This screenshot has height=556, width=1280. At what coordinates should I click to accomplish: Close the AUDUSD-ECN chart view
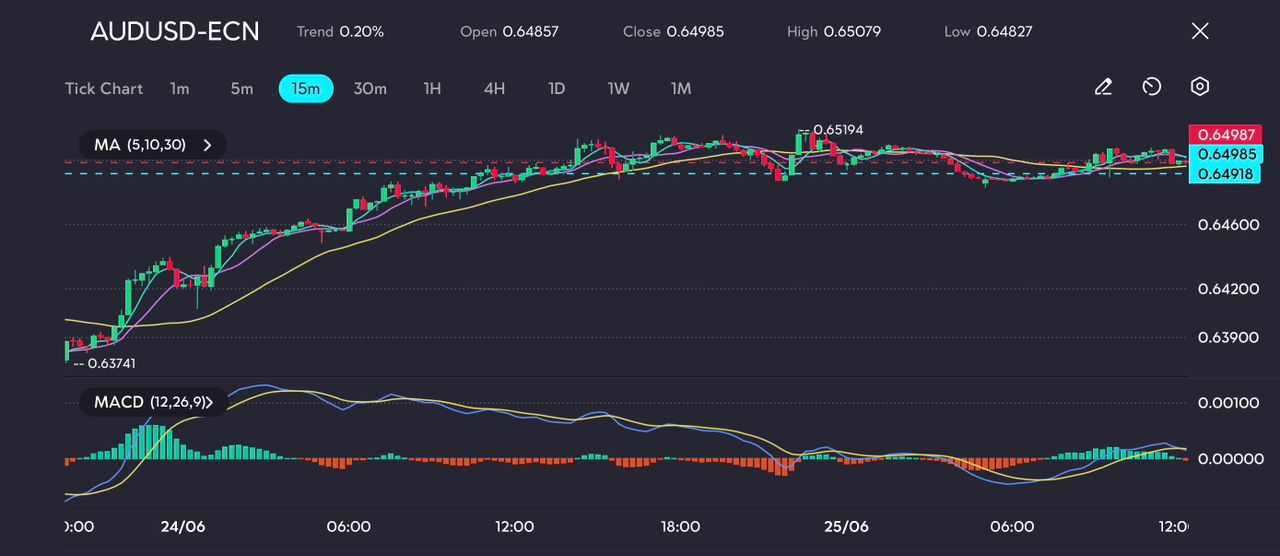pos(1200,31)
